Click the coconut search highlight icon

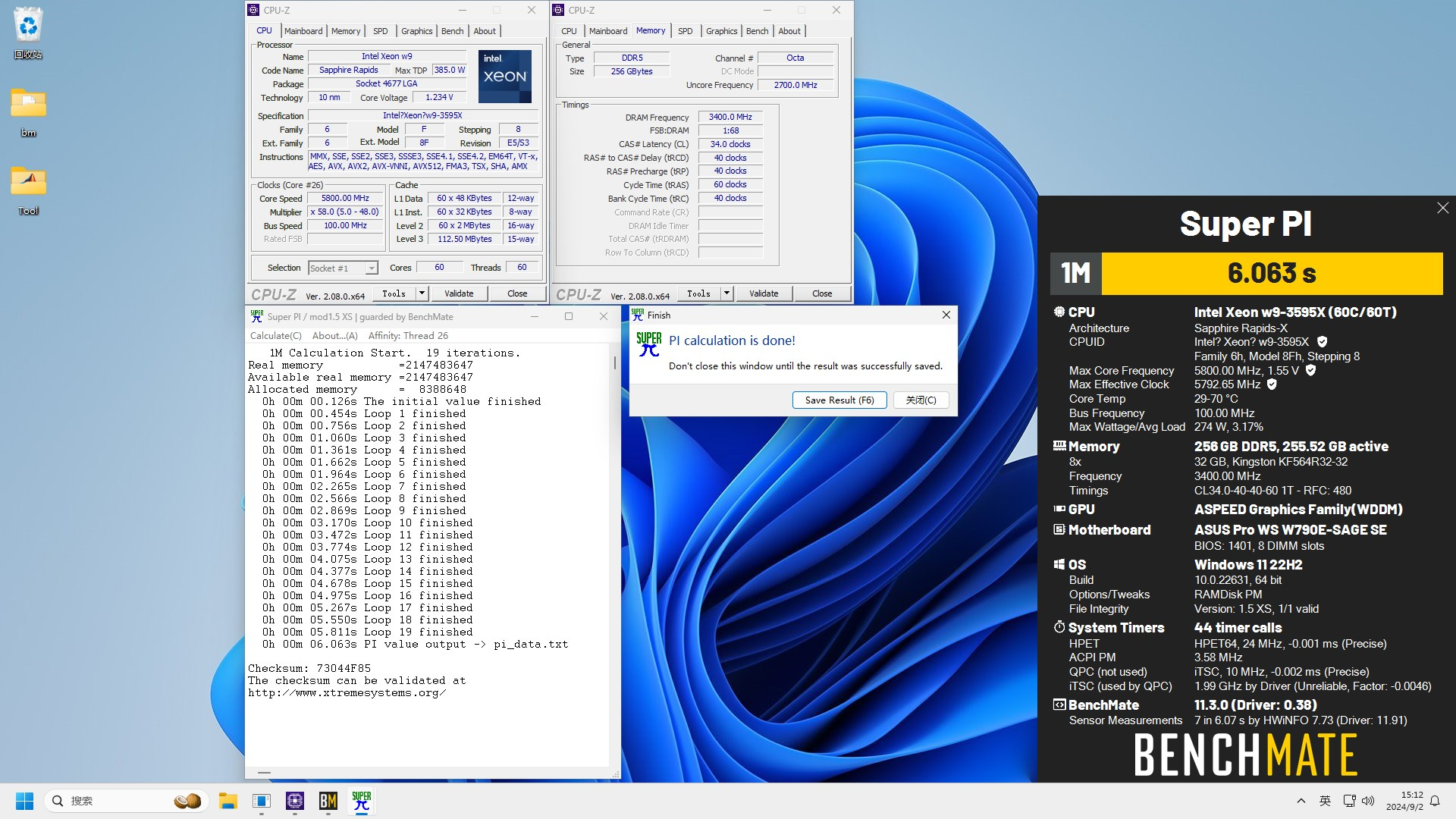(187, 801)
